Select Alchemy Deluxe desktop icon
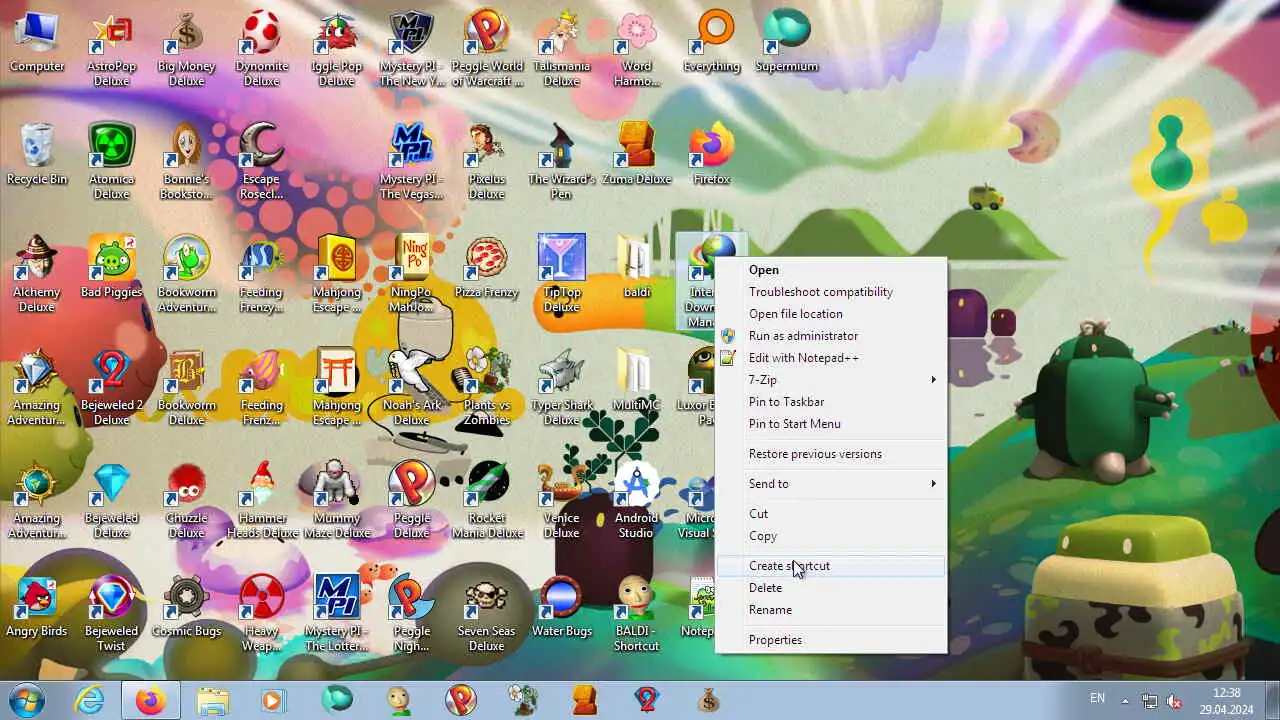 pyautogui.click(x=37, y=275)
